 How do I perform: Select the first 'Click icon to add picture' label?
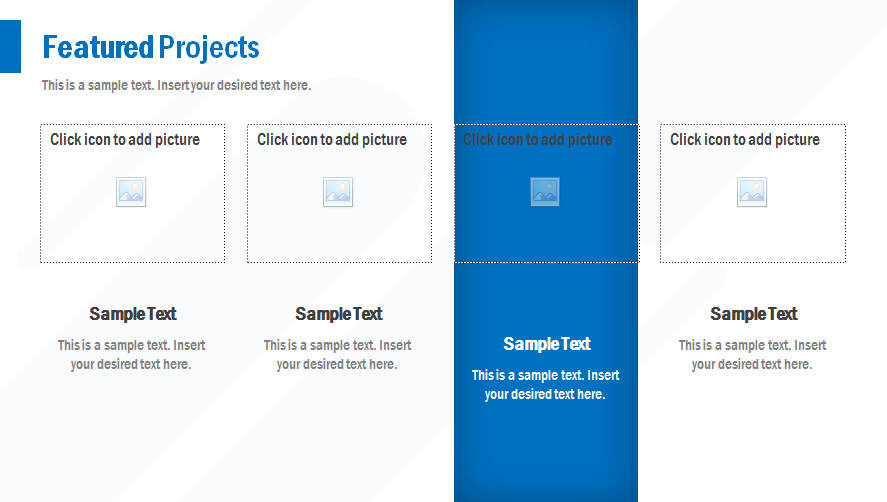(x=125, y=140)
